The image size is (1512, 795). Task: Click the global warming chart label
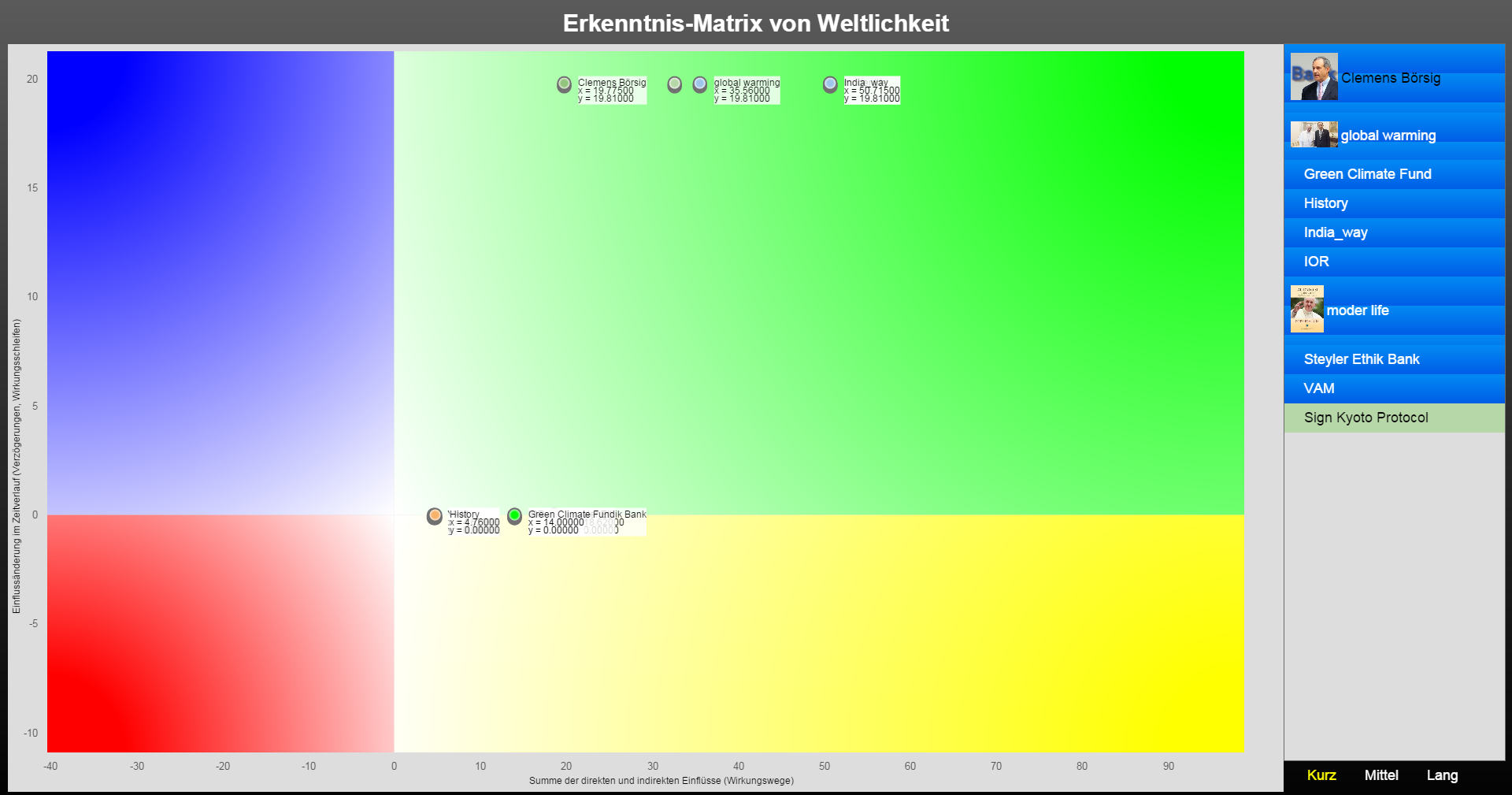747,82
